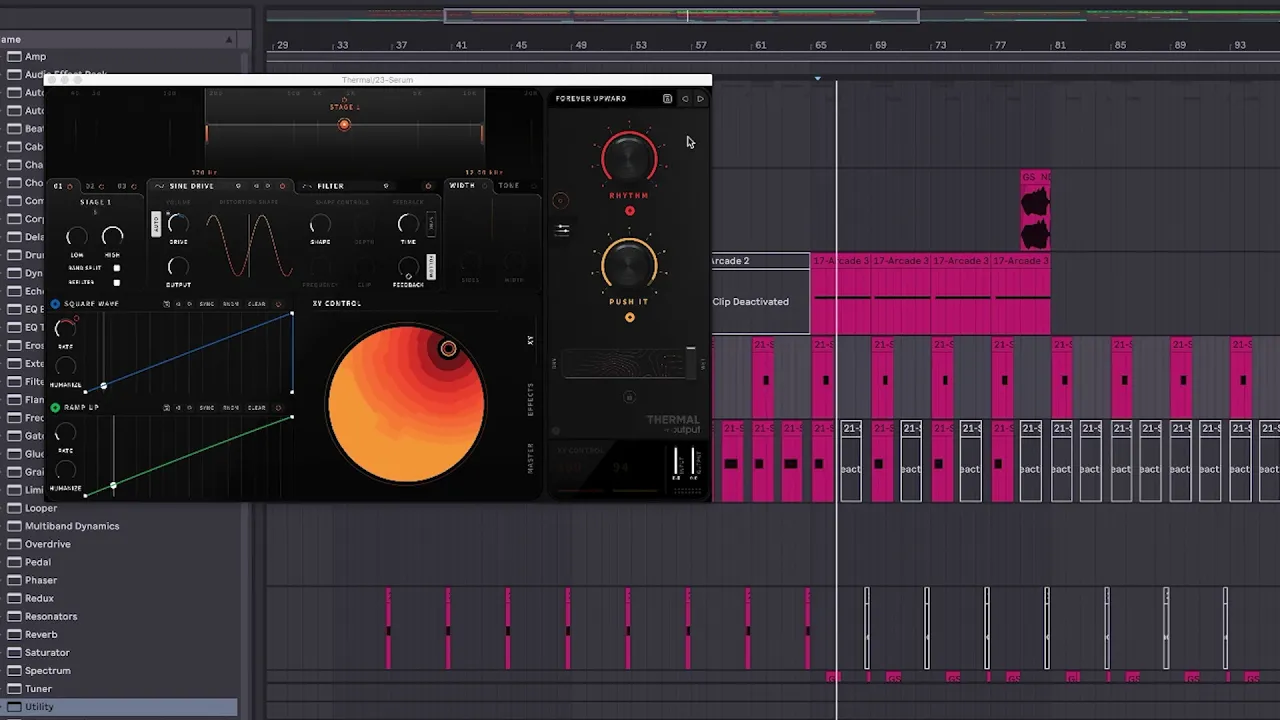Toggle power for Sine Drive module

click(282, 186)
